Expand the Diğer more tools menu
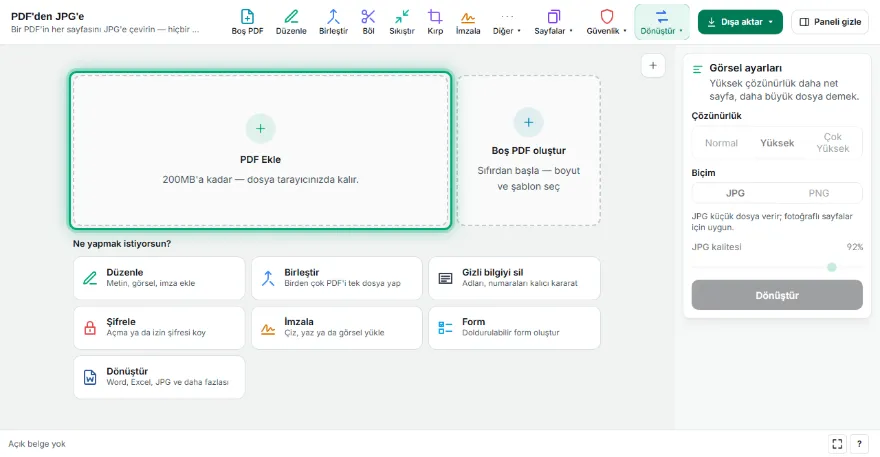 tap(507, 22)
